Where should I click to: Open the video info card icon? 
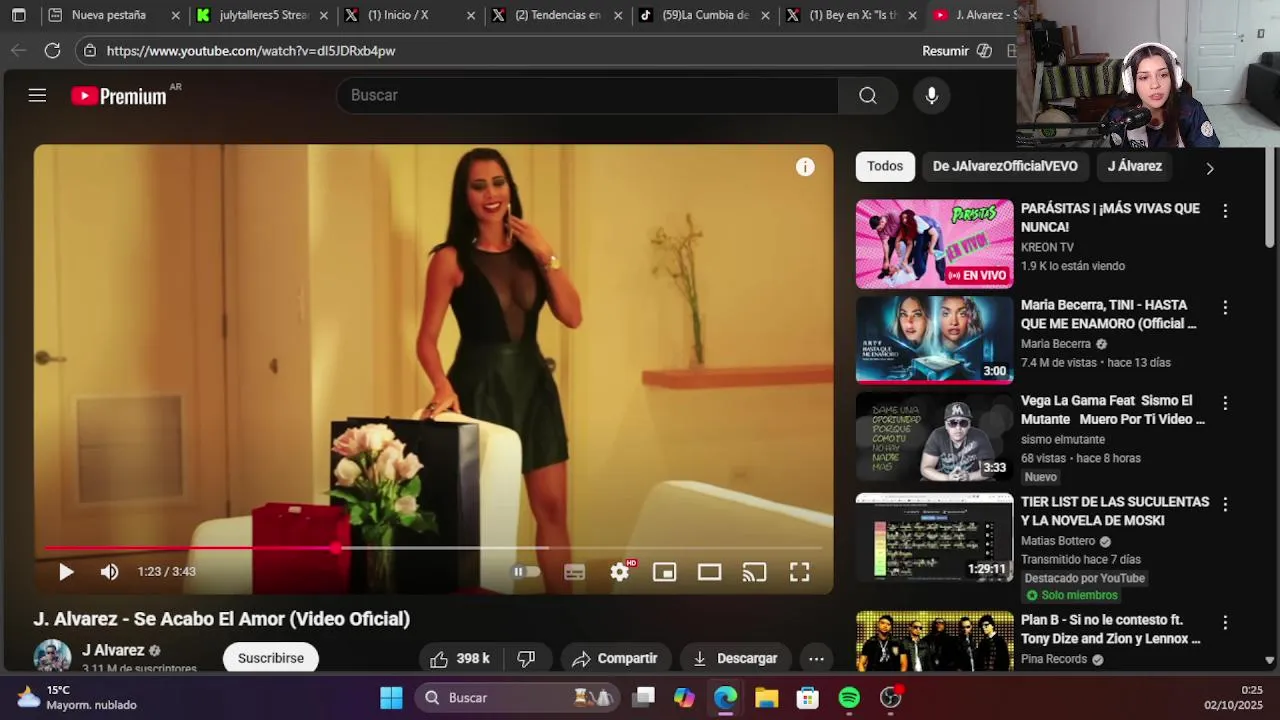click(805, 167)
